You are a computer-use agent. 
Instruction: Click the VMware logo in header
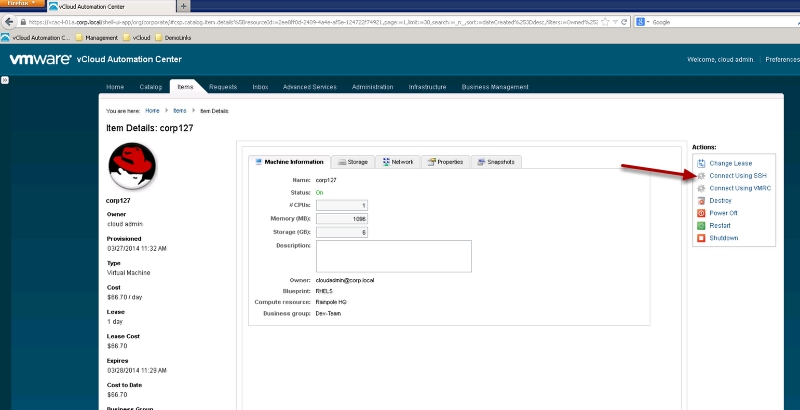[40, 59]
